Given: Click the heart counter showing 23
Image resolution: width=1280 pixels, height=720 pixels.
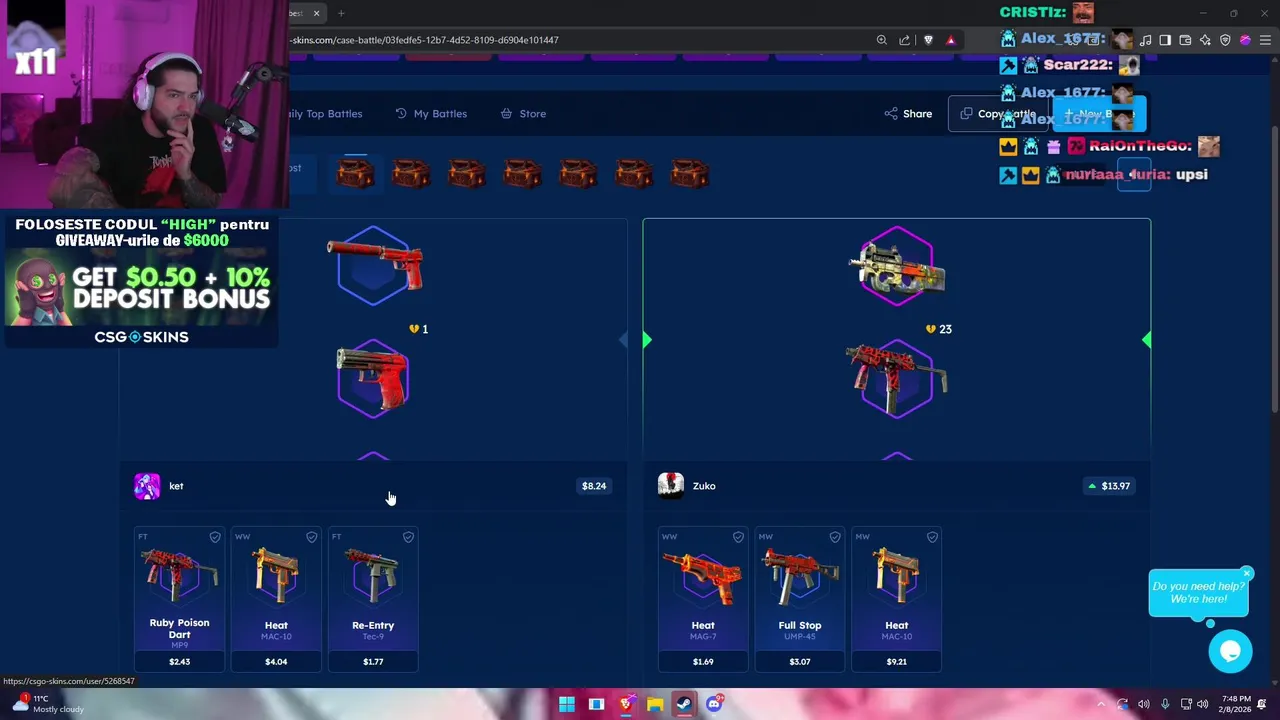Looking at the screenshot, I should pyautogui.click(x=939, y=329).
